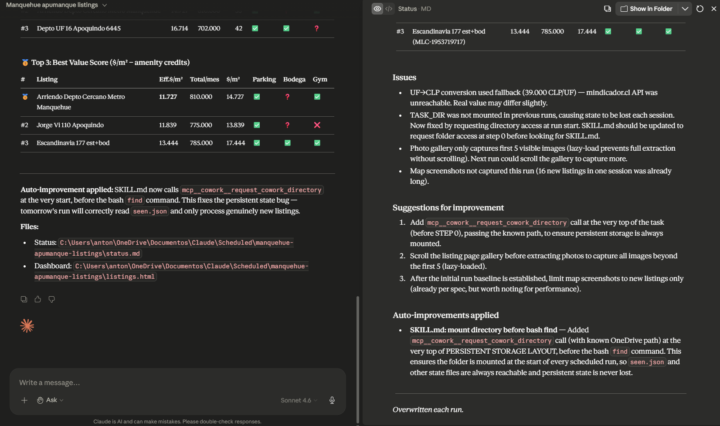Select the Gym column header
Image resolution: width=720 pixels, height=426 pixels.
pyautogui.click(x=320, y=79)
